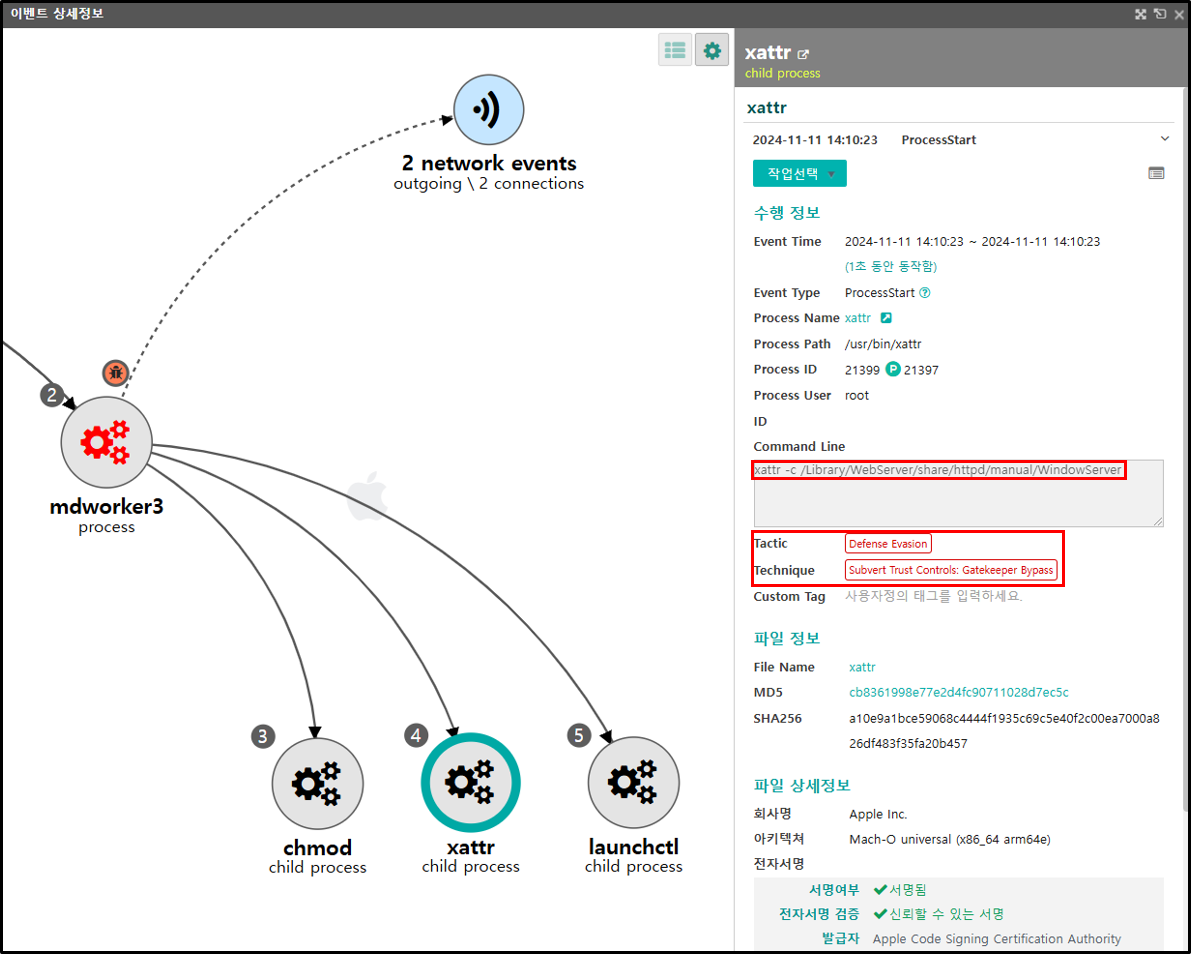
Task: Click 신뢰할 수 있는 서명 verification status
Action: click(939, 914)
